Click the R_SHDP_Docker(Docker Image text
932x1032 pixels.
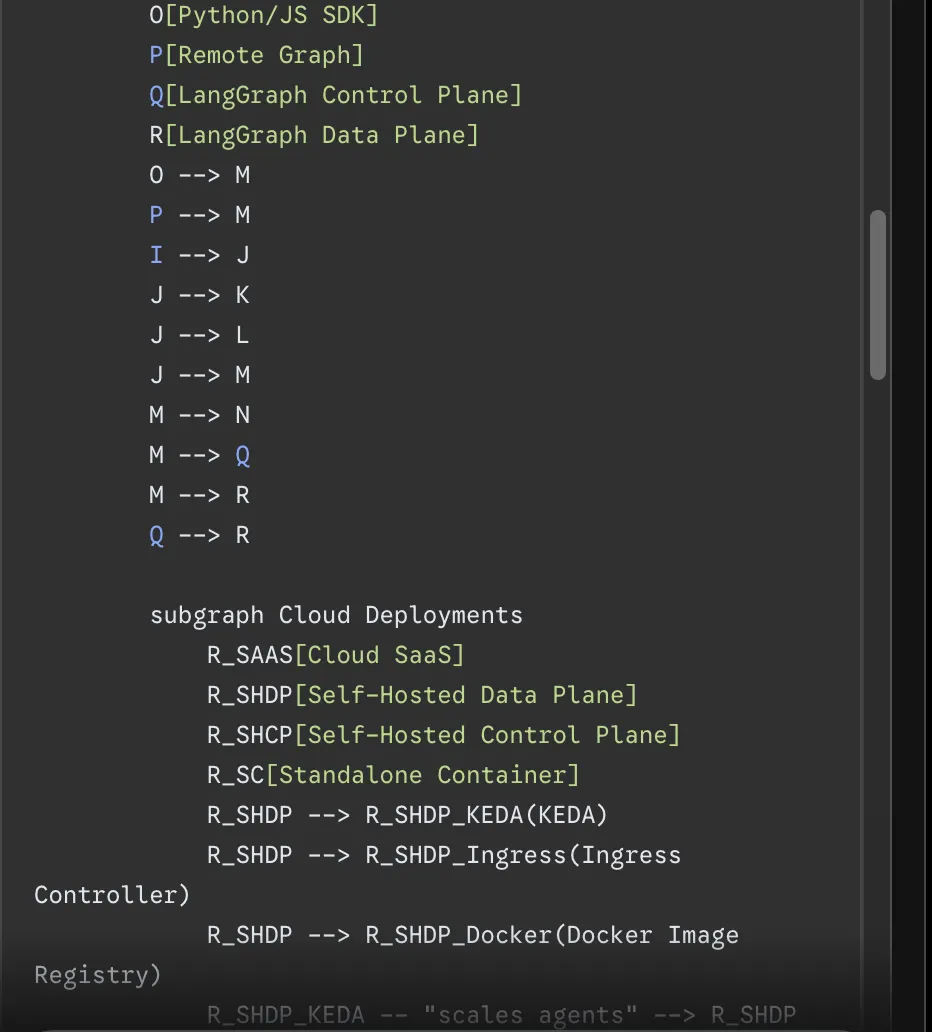pyautogui.click(x=552, y=935)
